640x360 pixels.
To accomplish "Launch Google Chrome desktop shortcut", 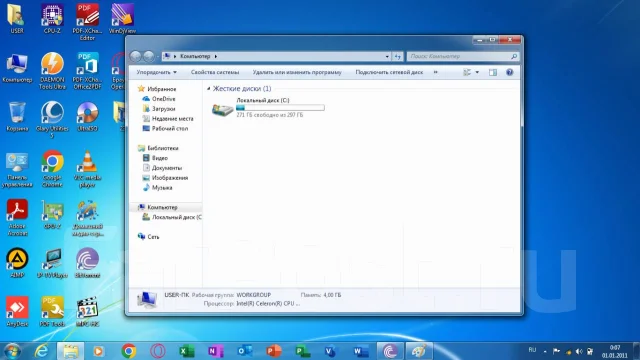I will click(x=52, y=169).
